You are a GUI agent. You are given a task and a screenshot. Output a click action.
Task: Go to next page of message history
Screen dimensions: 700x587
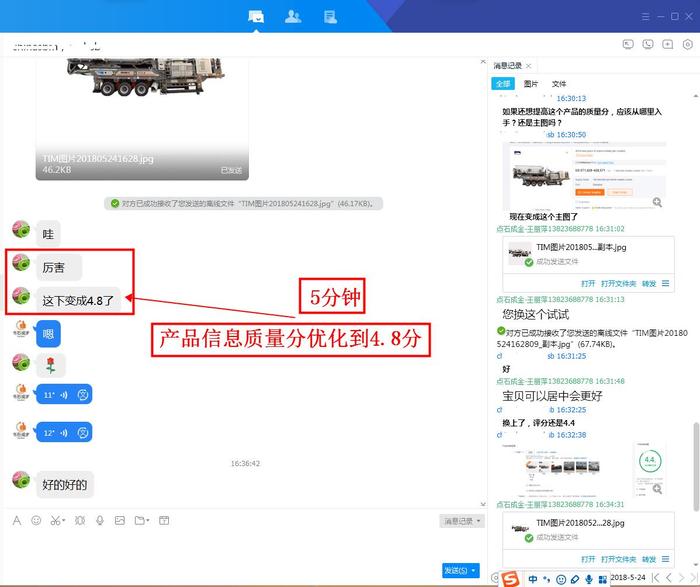click(x=681, y=578)
